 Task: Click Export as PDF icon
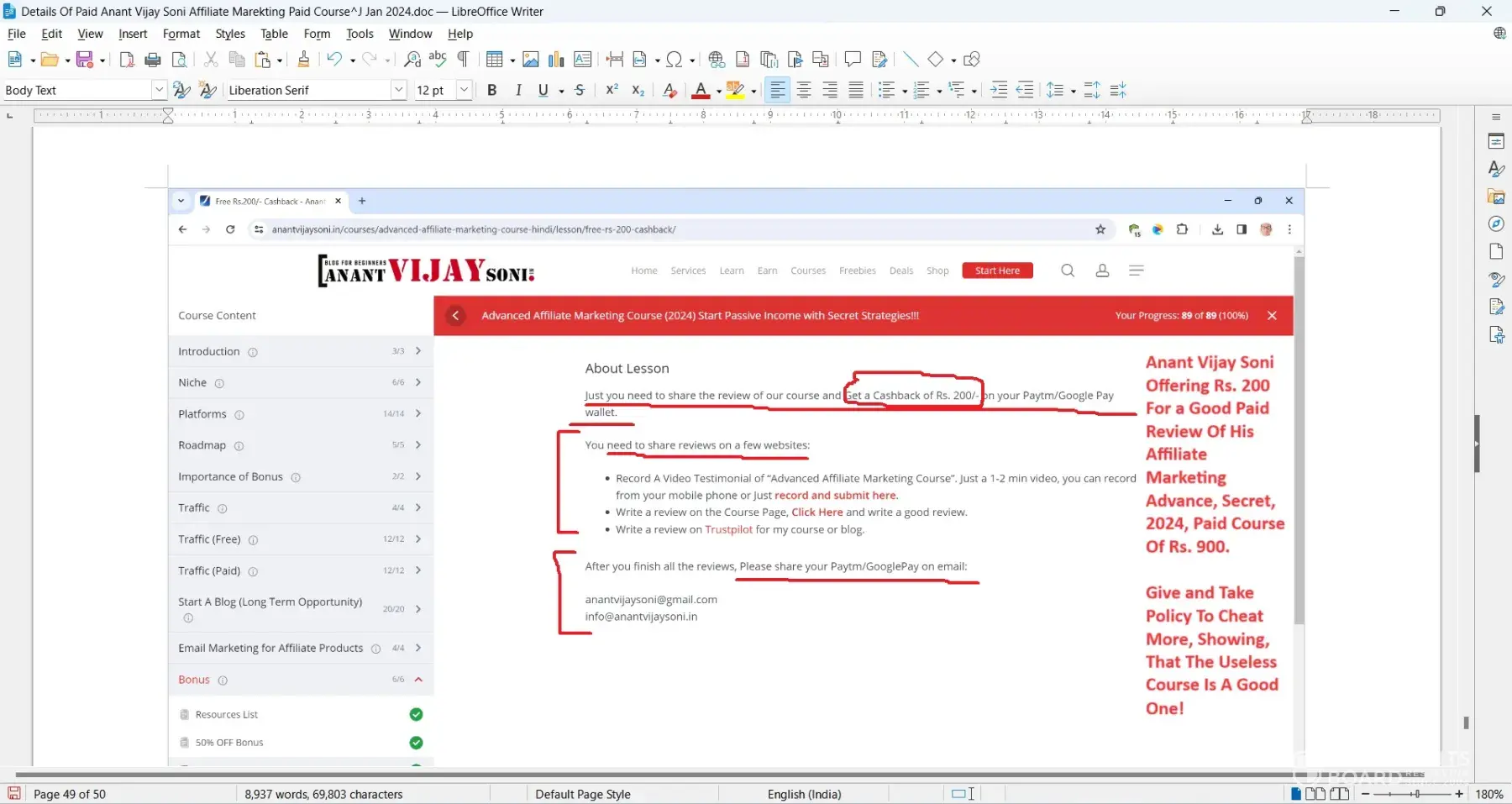127,60
